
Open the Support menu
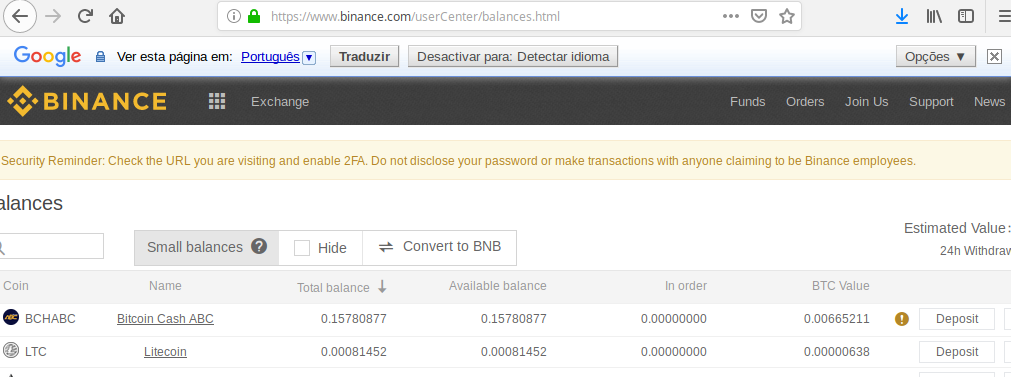tap(931, 102)
